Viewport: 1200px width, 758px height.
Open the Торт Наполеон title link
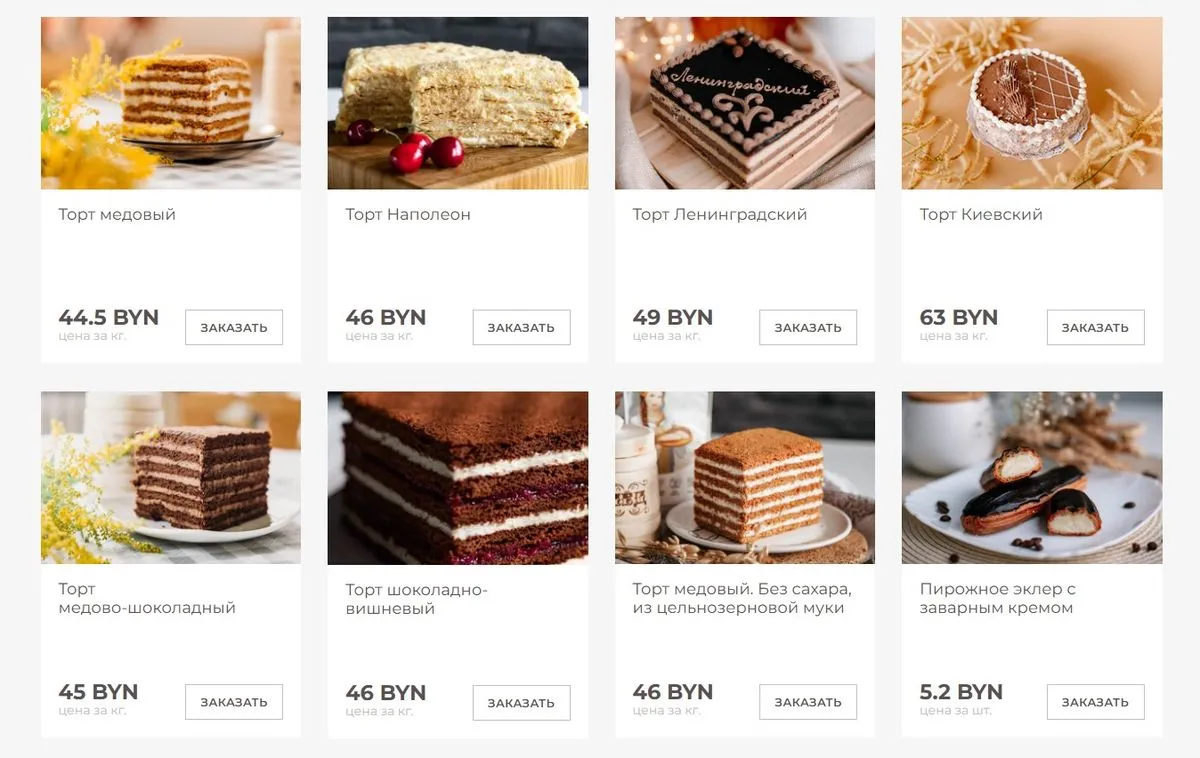click(x=408, y=214)
